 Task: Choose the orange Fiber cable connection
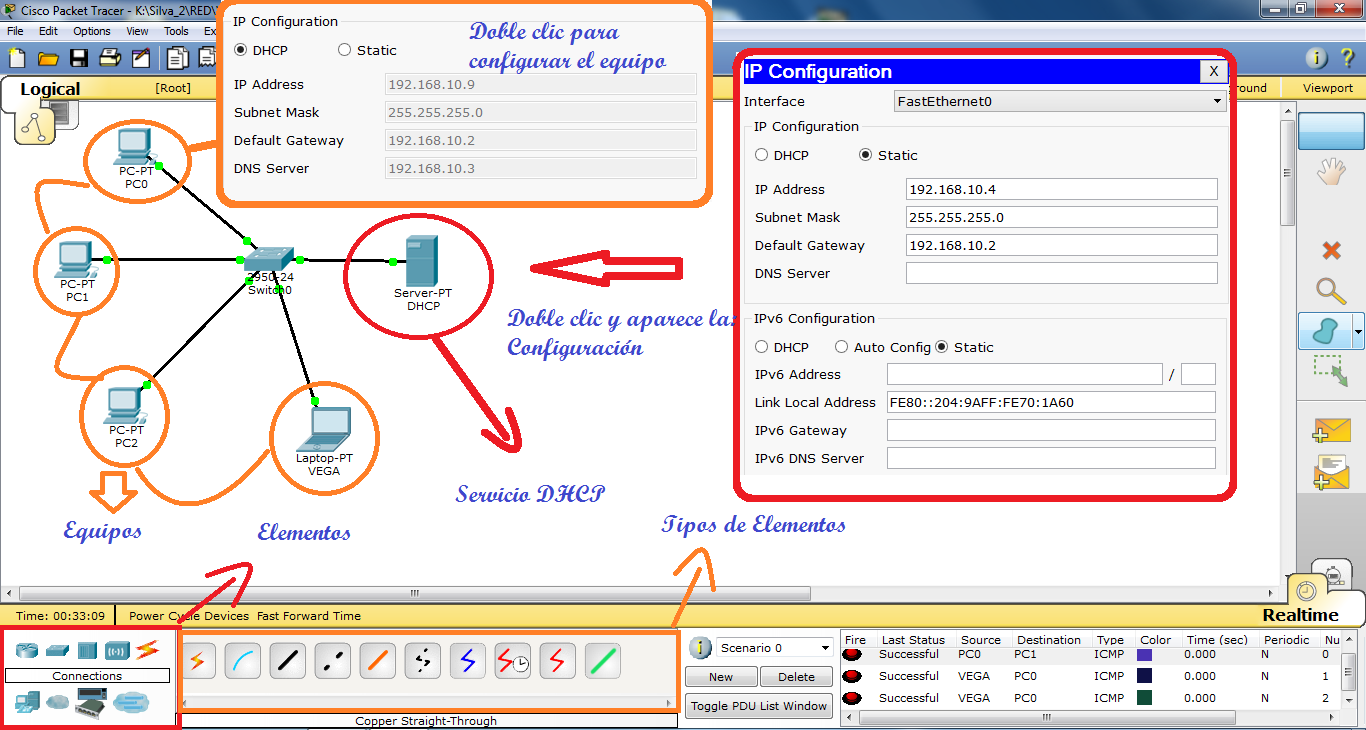pyautogui.click(x=378, y=661)
